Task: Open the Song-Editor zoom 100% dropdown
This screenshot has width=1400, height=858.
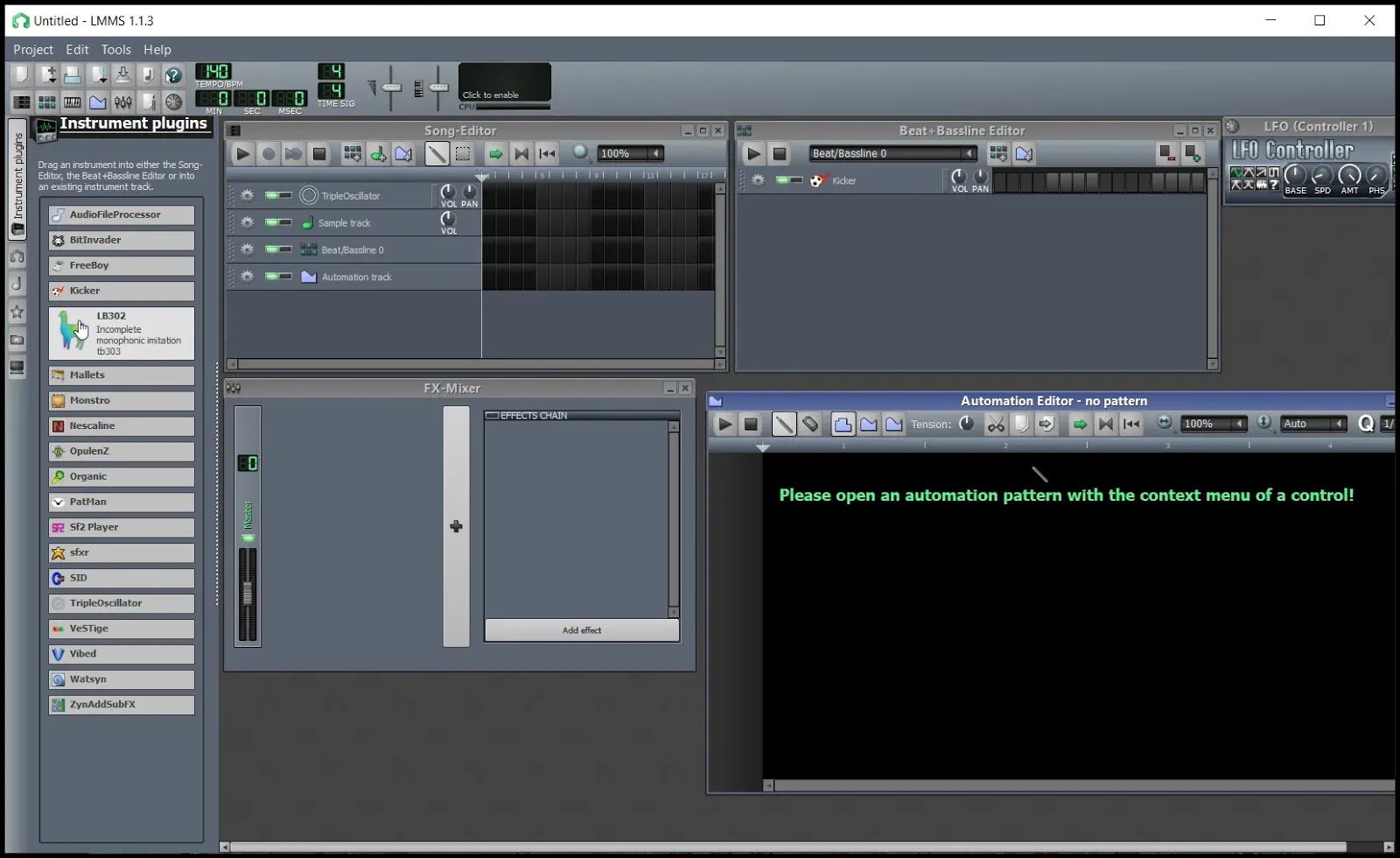Action: pyautogui.click(x=630, y=154)
